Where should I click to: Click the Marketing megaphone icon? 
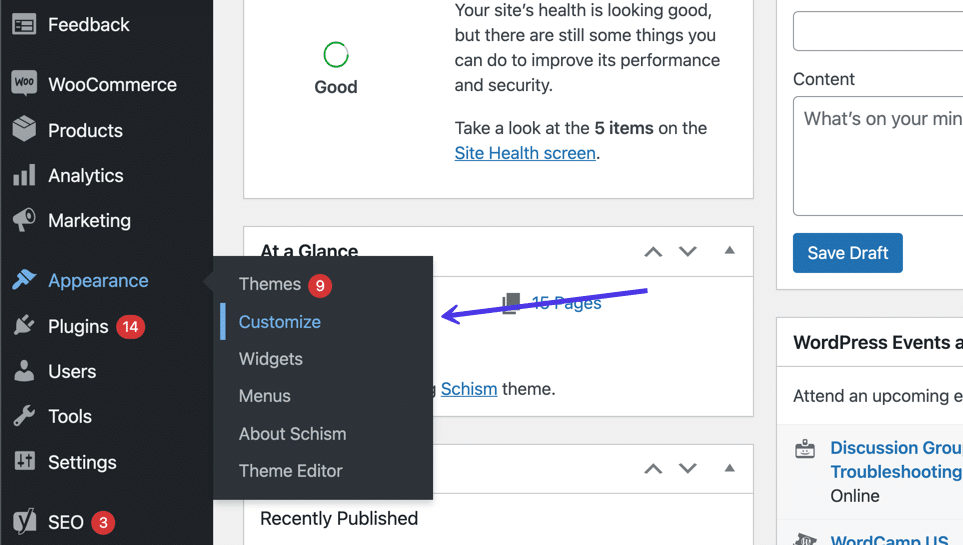click(24, 220)
